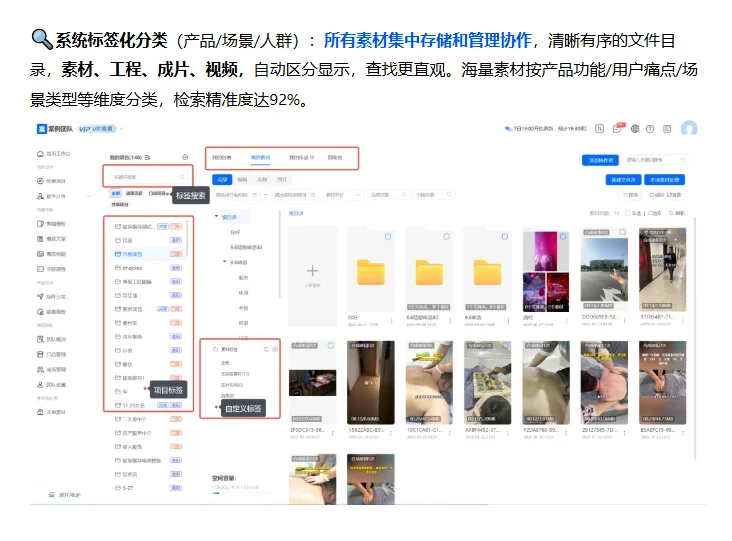Switch to the 回收站 tab
The image size is (732, 541).
tap(335, 157)
